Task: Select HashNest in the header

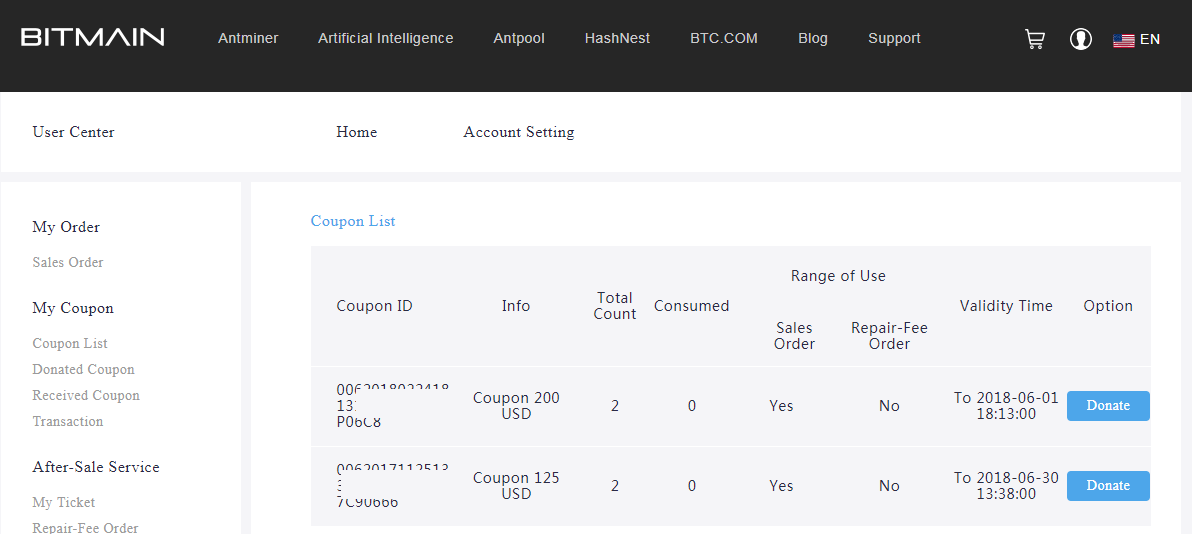Action: (617, 38)
